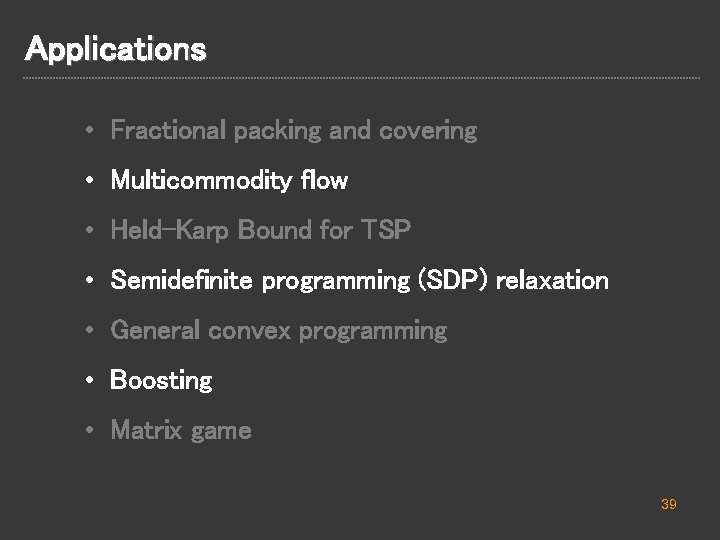The height and width of the screenshot is (540, 720).
Task: Click the "Semidefinite programming (SDP) relaxation" text
Action: pyautogui.click(x=359, y=280)
